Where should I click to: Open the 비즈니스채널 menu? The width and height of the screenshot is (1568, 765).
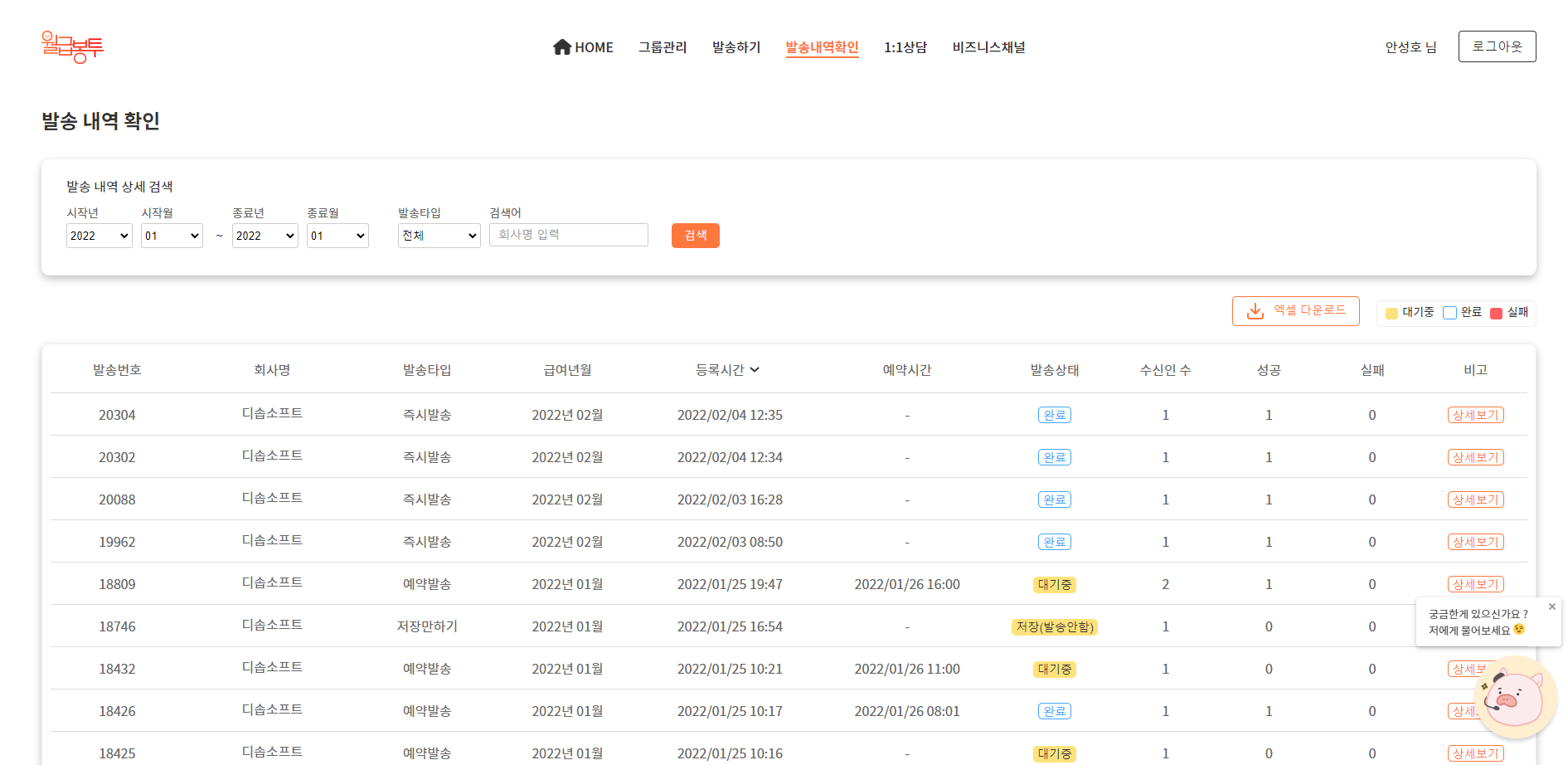click(x=989, y=47)
